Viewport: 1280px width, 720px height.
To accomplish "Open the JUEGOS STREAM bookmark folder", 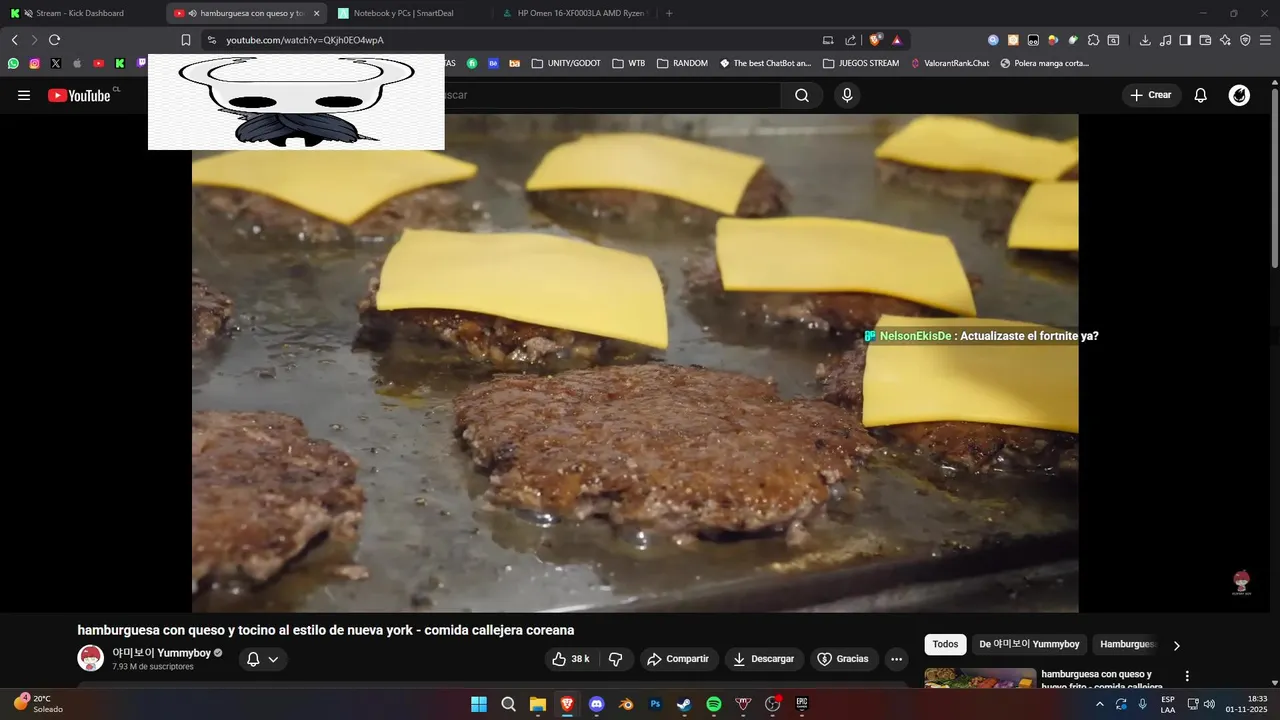I will 860,63.
